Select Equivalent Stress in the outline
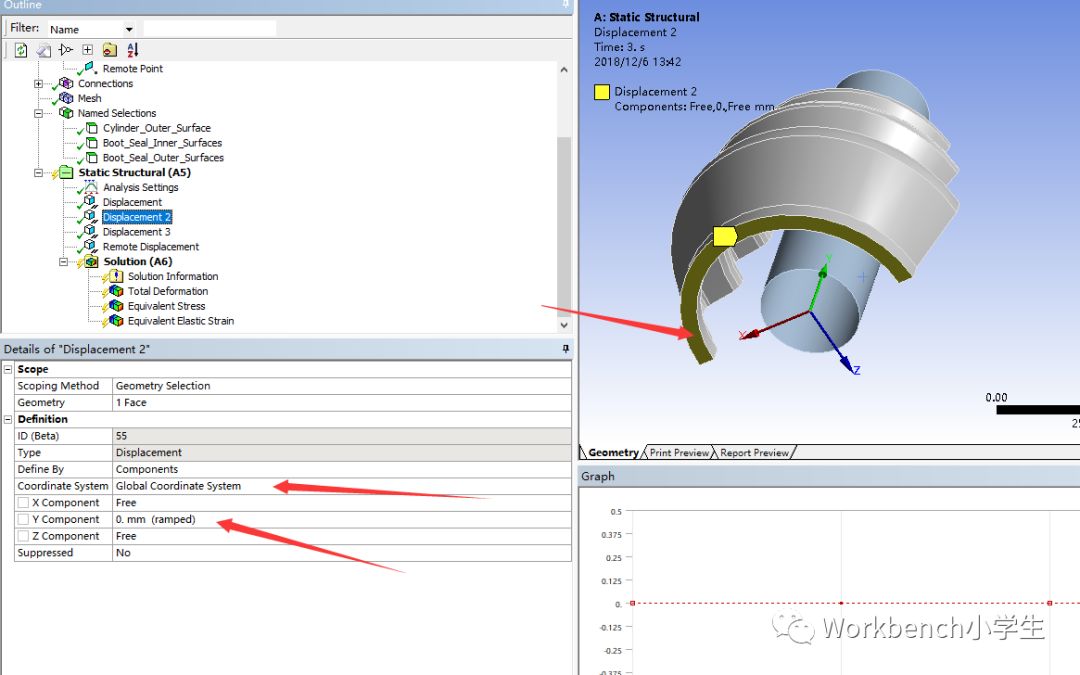 (x=166, y=306)
